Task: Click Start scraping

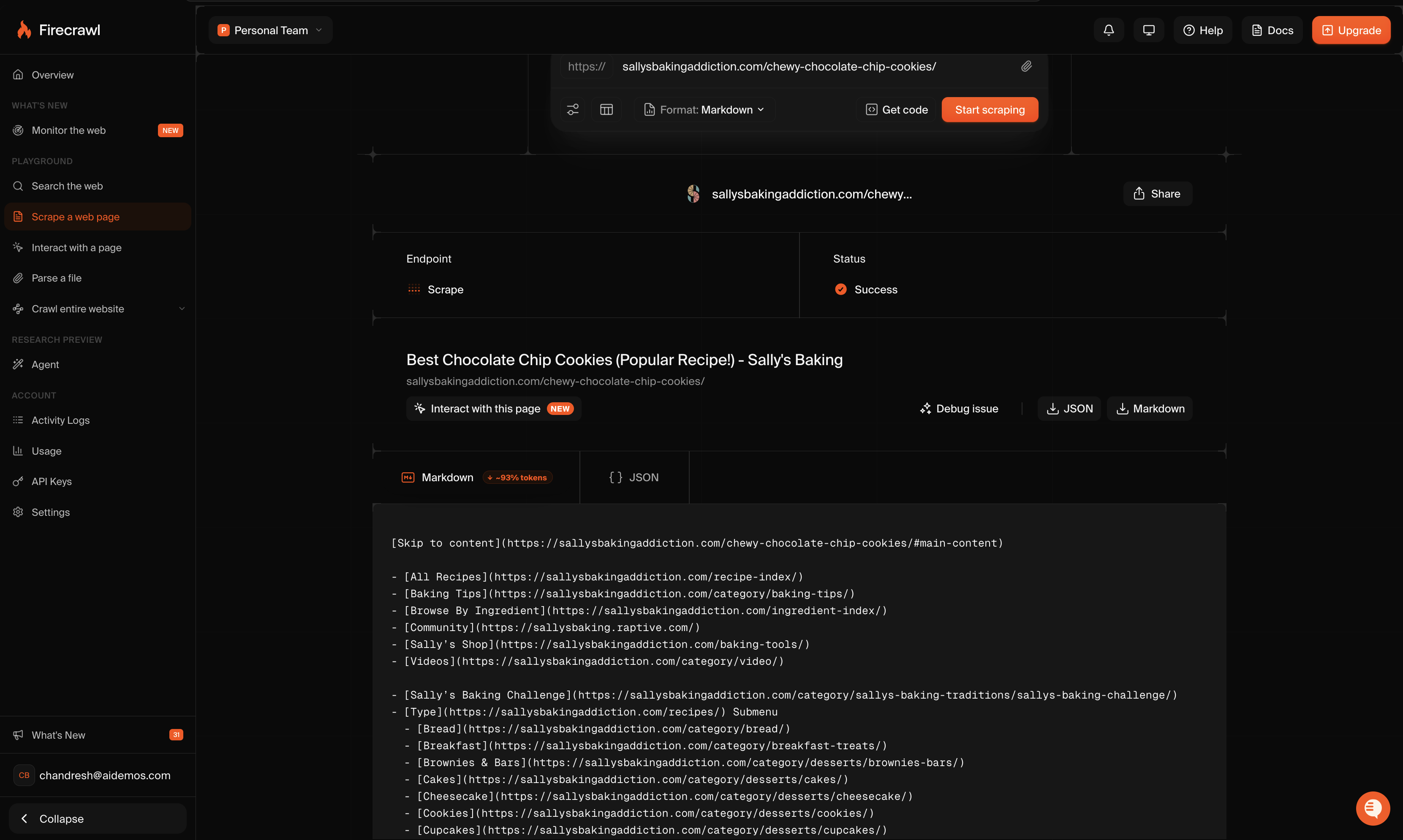Action: coord(990,109)
